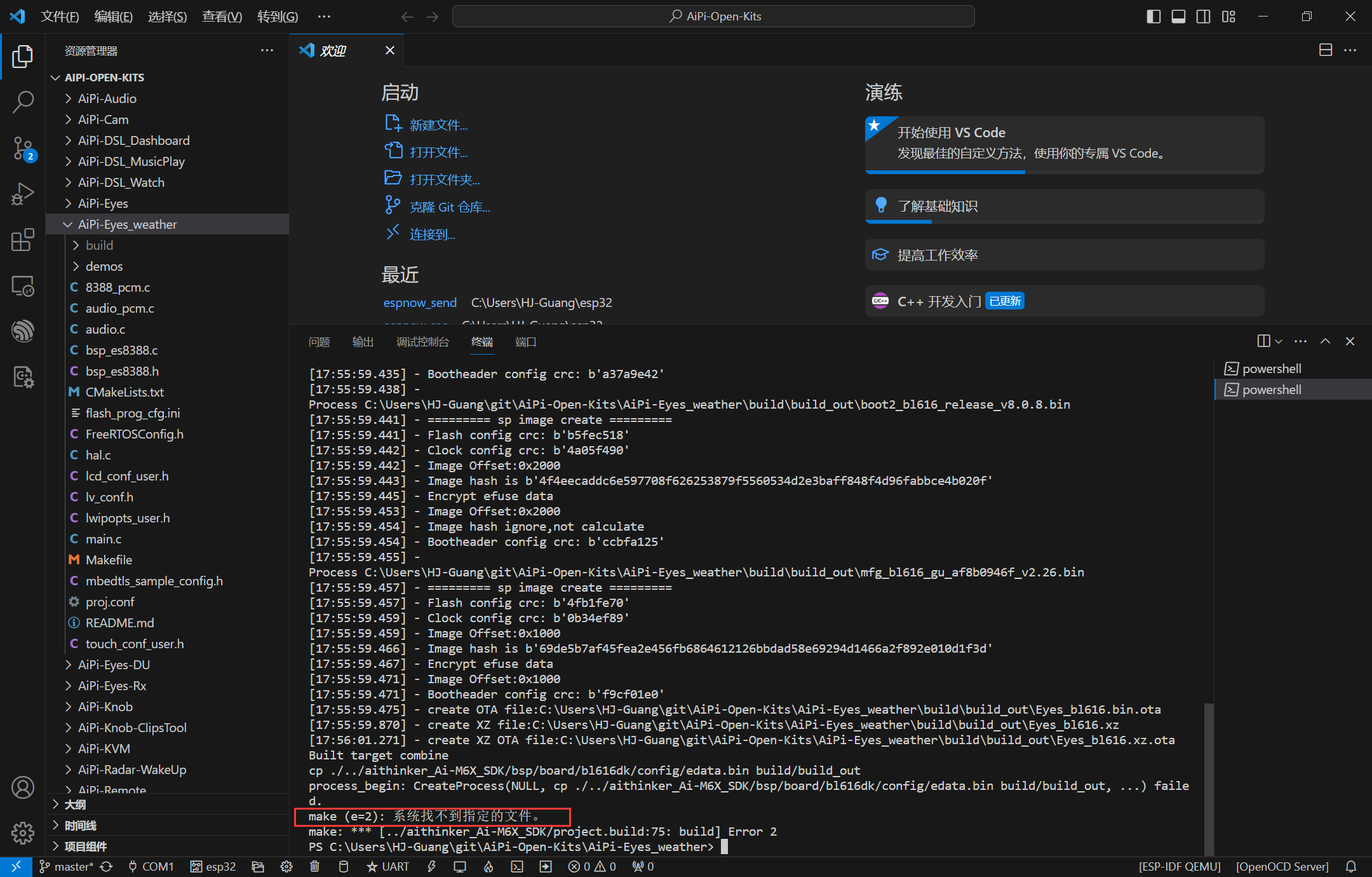The width and height of the screenshot is (1372, 877).
Task: Switch to the 调试控制台 tab
Action: click(422, 342)
